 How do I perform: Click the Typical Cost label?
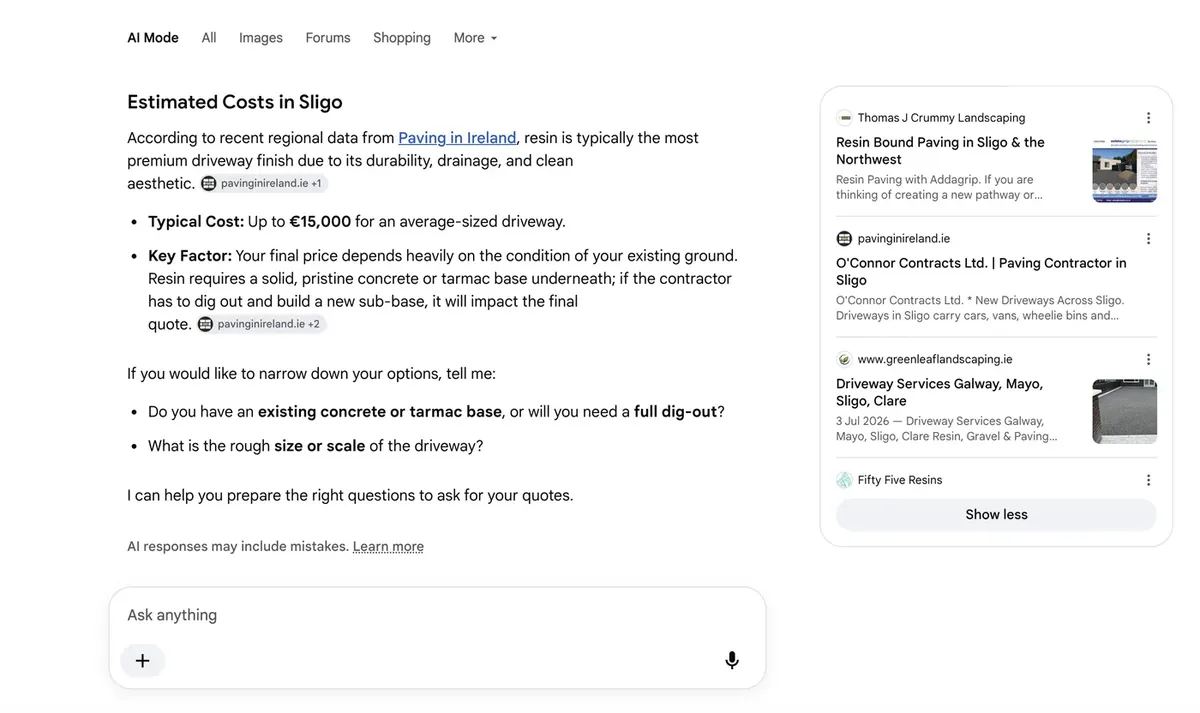pyautogui.click(x=196, y=222)
